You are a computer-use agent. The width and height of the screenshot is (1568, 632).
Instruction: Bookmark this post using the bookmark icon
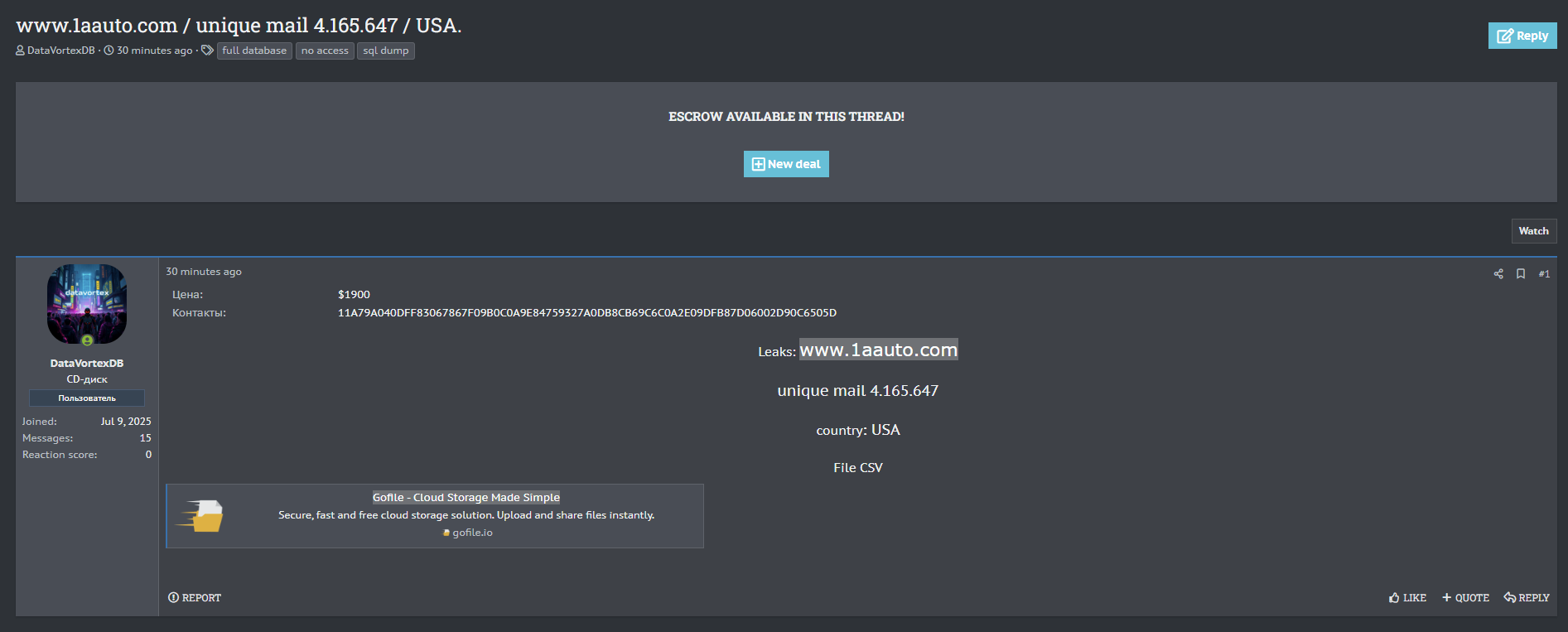point(1521,274)
